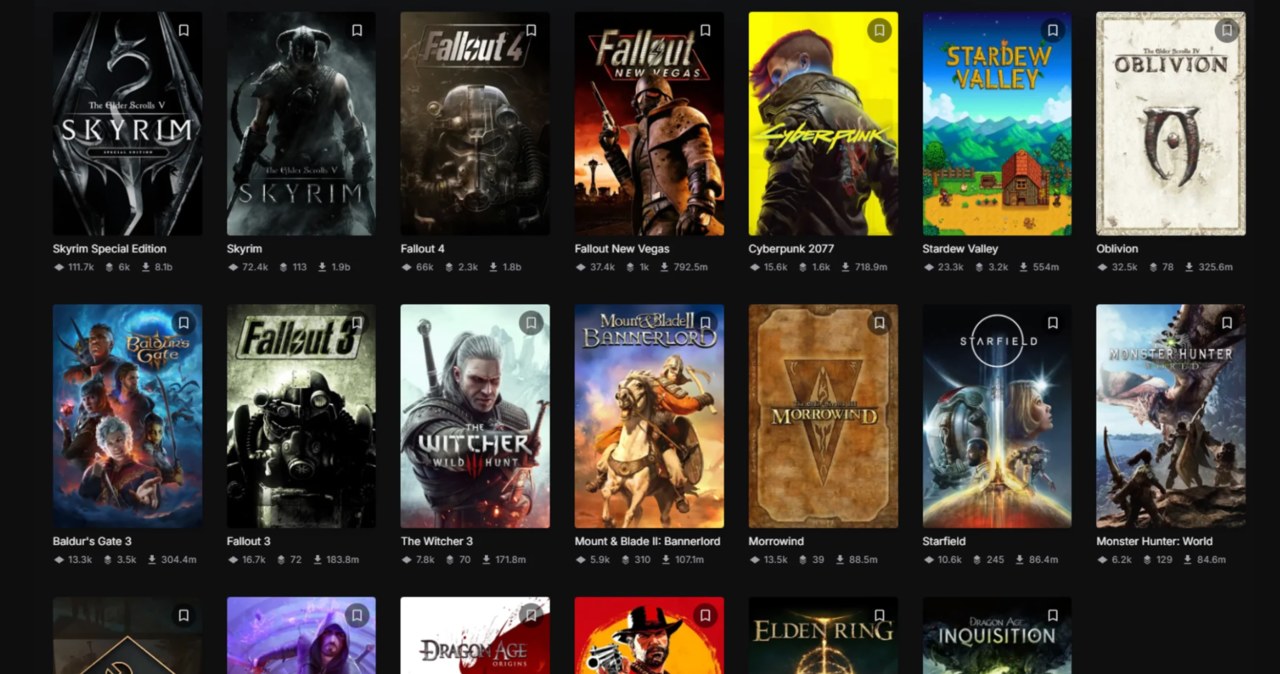Bookmark Morrowind
Image resolution: width=1280 pixels, height=674 pixels.
(x=879, y=323)
